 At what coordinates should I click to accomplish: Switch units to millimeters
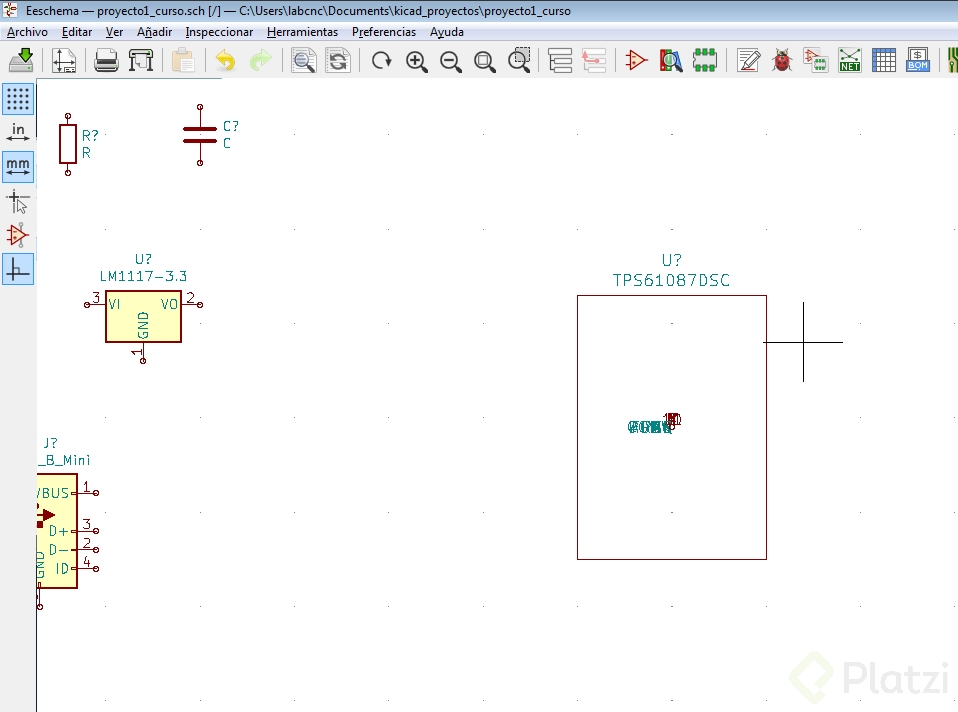point(18,167)
